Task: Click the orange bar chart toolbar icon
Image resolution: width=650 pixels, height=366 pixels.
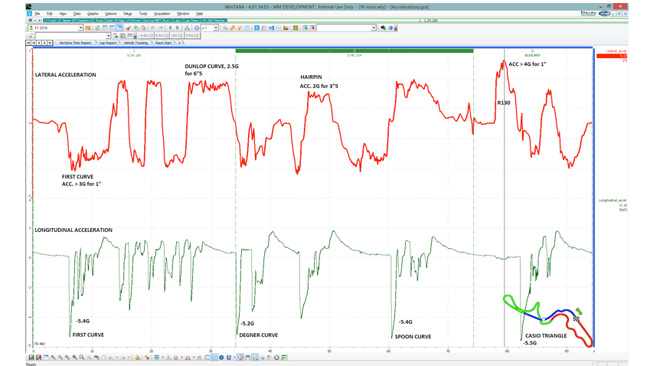Action: pyautogui.click(x=286, y=28)
